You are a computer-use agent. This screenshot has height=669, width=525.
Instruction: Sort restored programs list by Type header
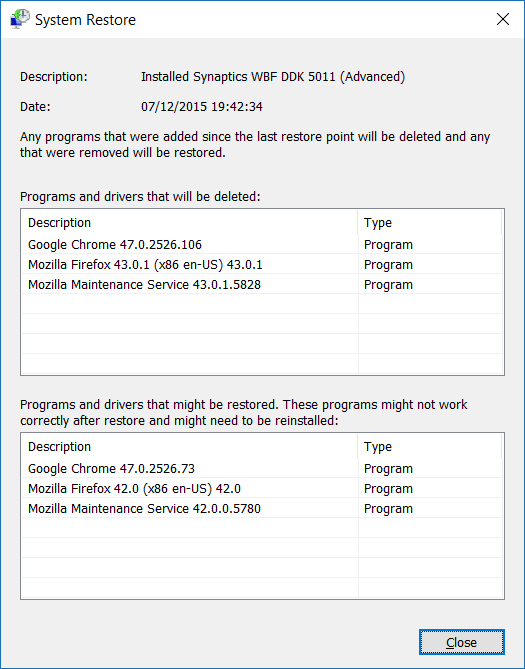click(430, 446)
